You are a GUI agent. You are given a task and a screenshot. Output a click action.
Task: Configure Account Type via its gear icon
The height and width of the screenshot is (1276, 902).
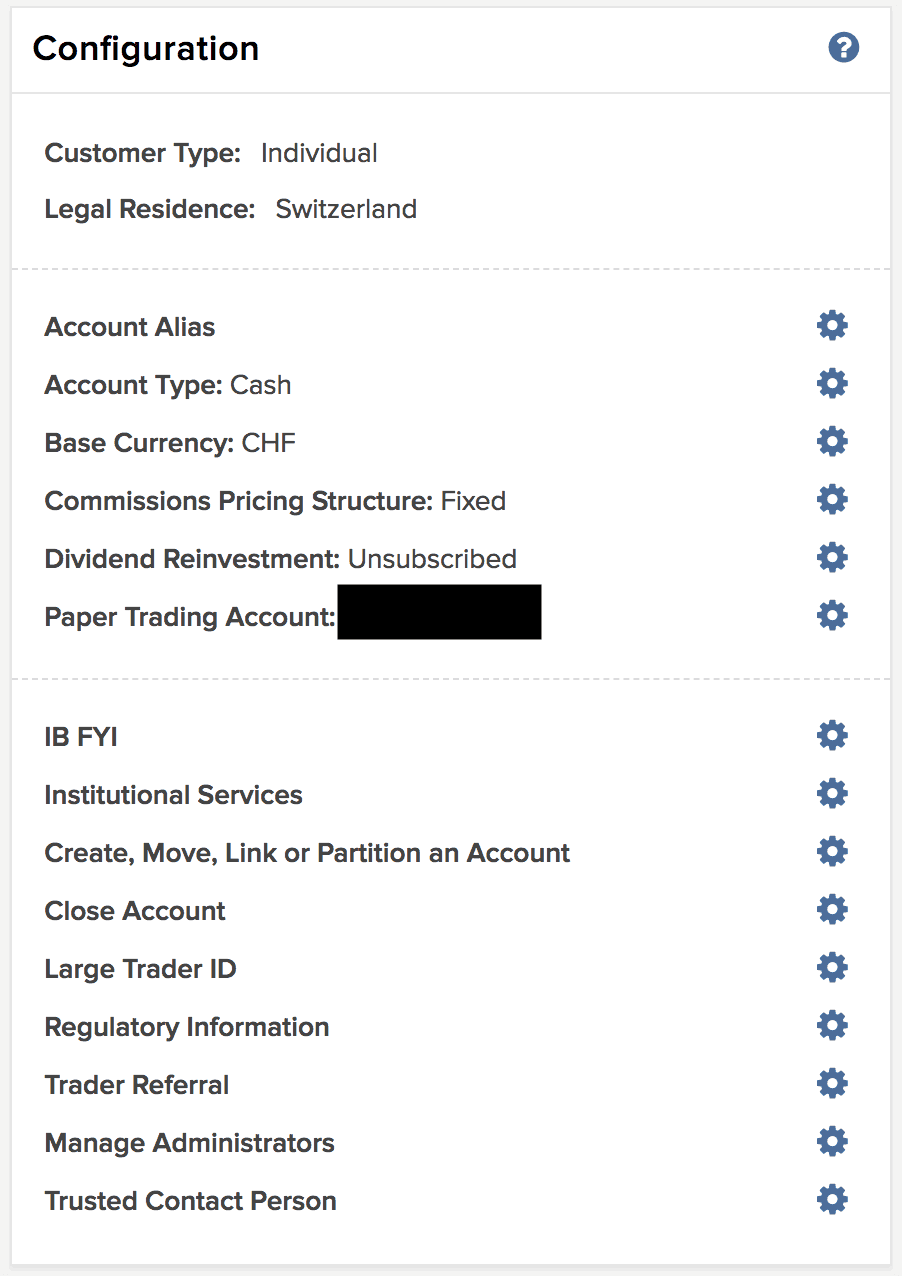[832, 383]
